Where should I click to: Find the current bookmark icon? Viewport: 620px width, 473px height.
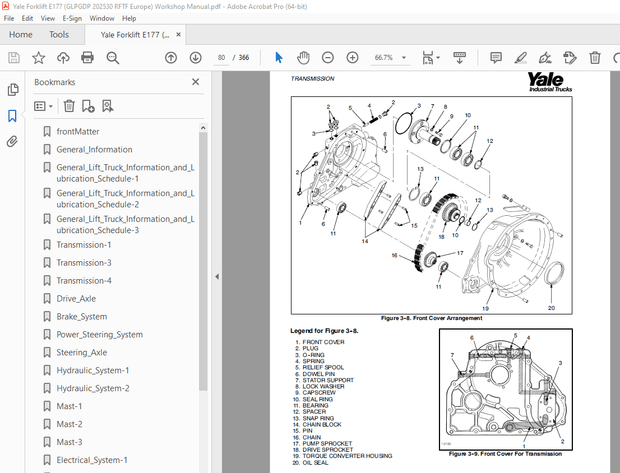tap(108, 106)
